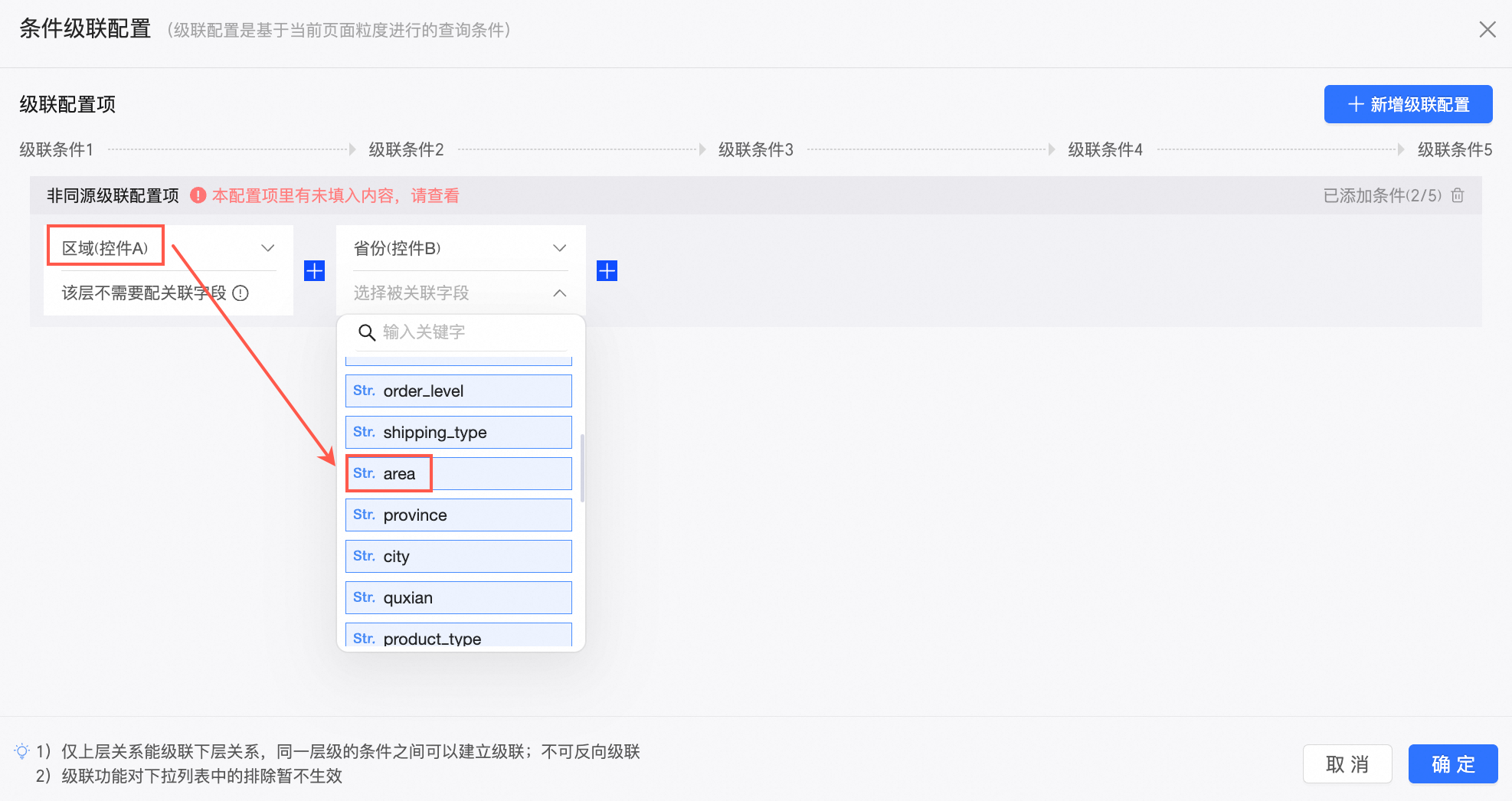1512x801 pixels.
Task: Collapse the 选择被关联字段 dropdown
Action: point(460,293)
